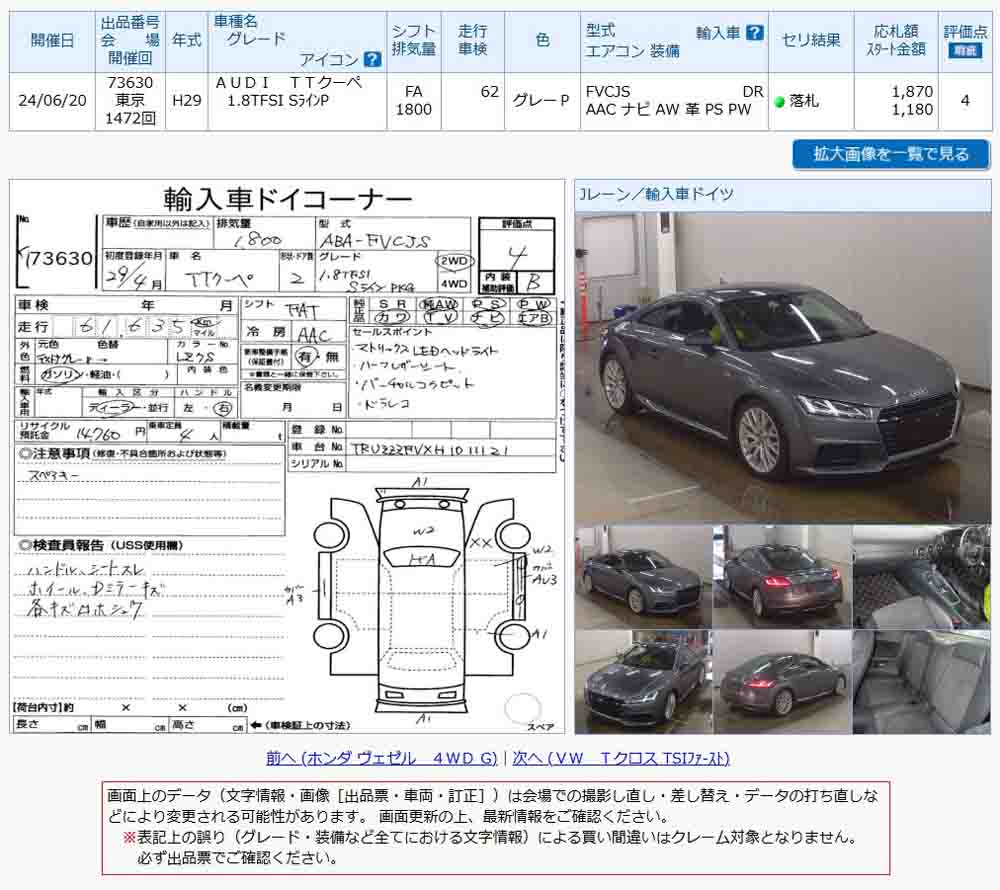The height and width of the screenshot is (890, 1000).
Task: Click the equipment text AAC ナビ AW 革 PS PW
Action: pyautogui.click(x=668, y=110)
